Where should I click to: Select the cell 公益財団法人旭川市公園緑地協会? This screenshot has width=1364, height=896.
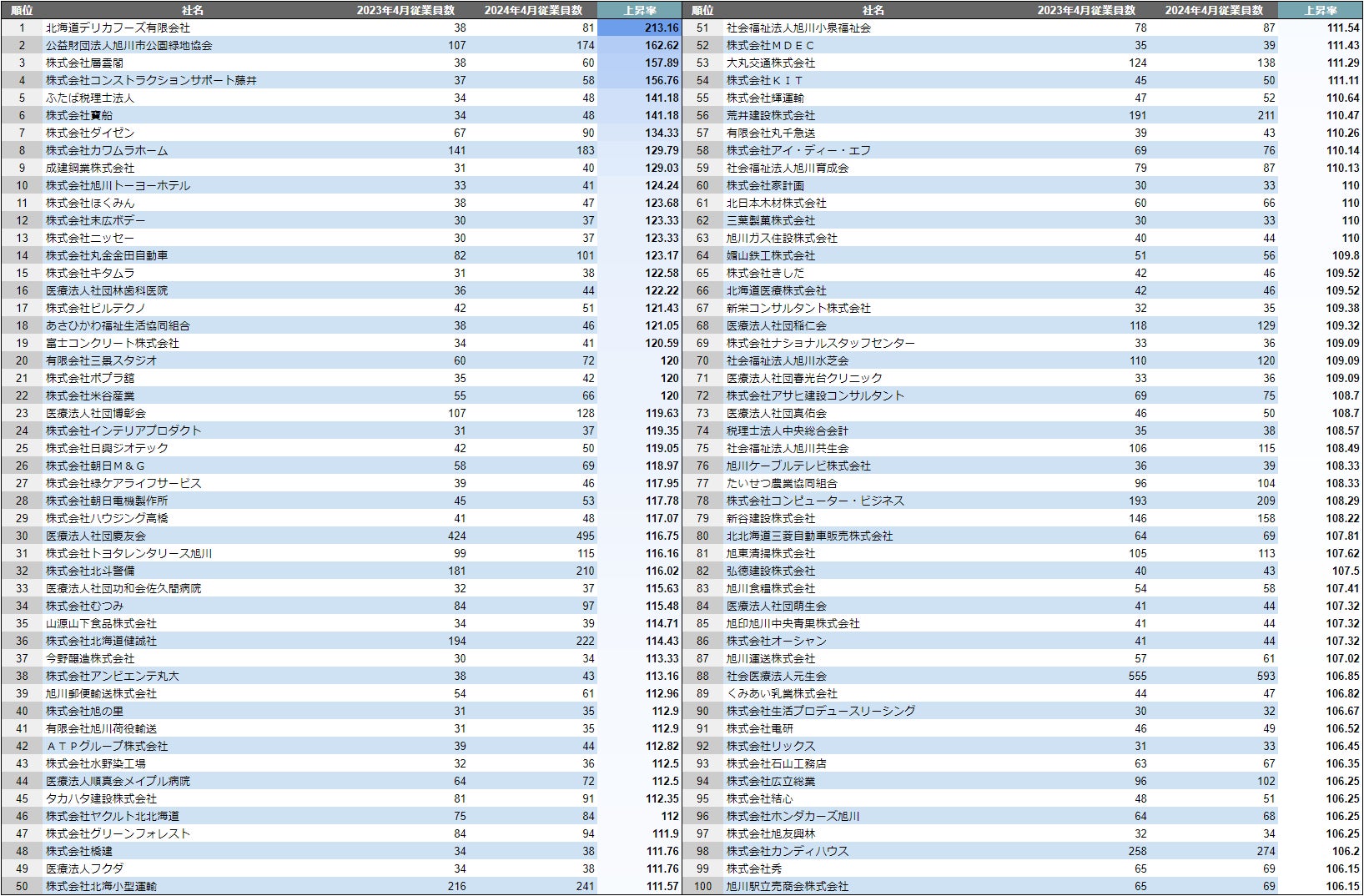(128, 45)
